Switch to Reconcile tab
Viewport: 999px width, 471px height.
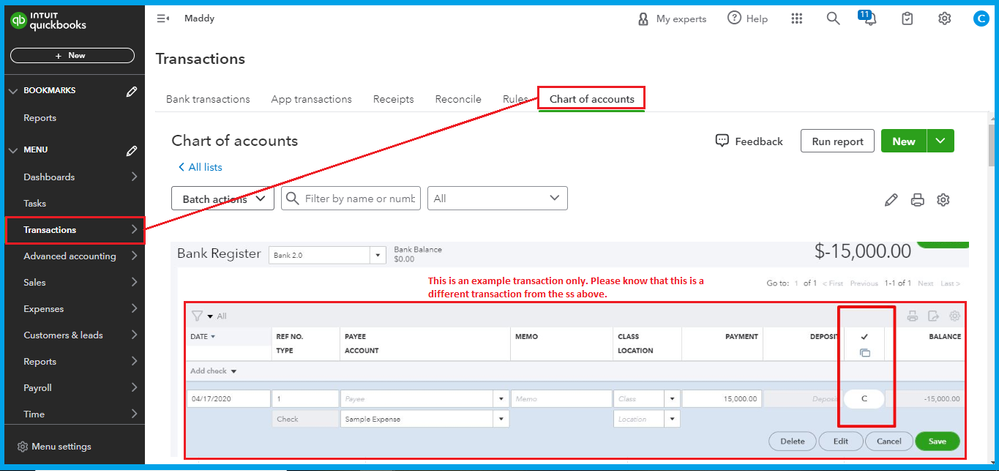tap(458, 99)
